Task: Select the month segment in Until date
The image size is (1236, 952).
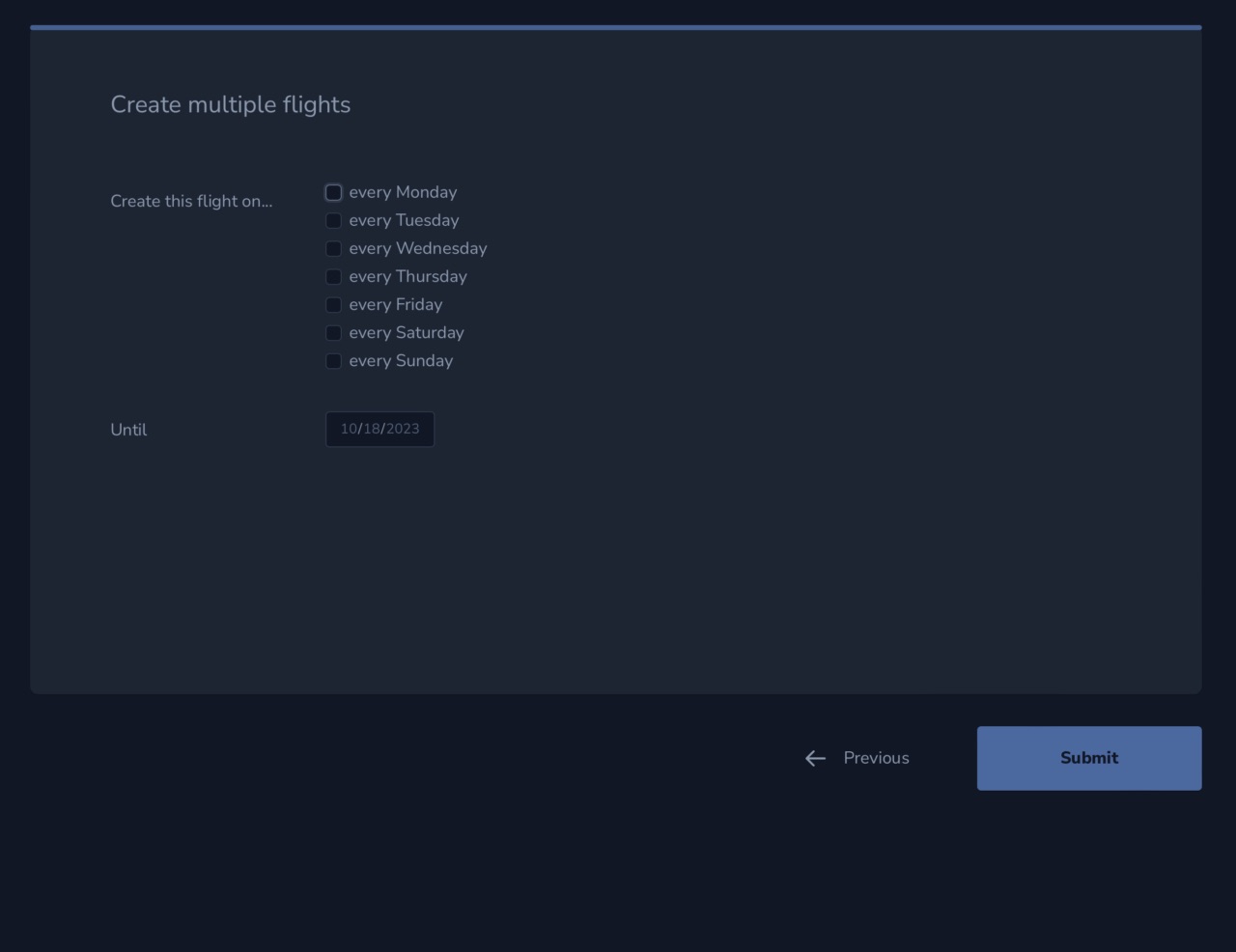Action: pyautogui.click(x=349, y=430)
